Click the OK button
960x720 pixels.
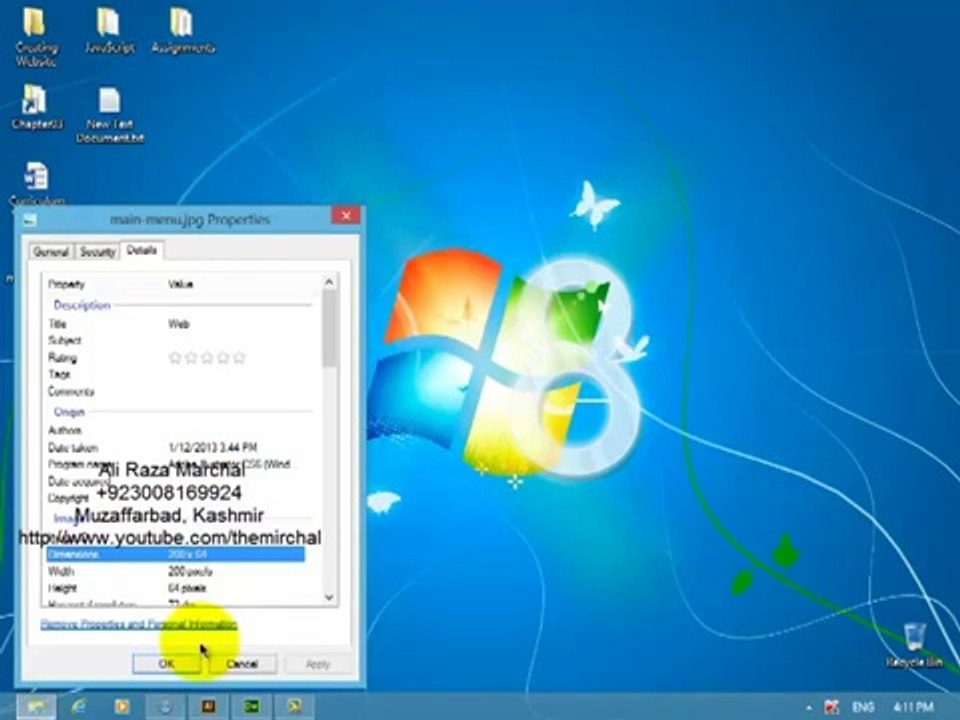coord(167,664)
